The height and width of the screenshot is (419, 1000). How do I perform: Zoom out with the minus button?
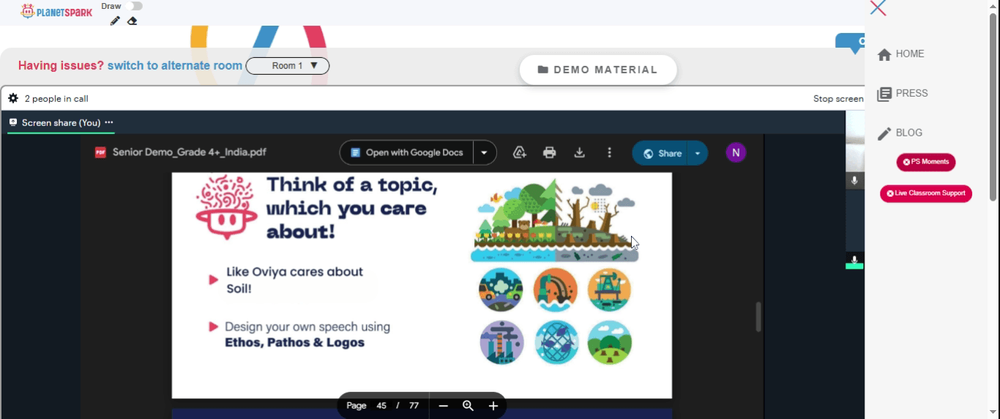point(443,406)
